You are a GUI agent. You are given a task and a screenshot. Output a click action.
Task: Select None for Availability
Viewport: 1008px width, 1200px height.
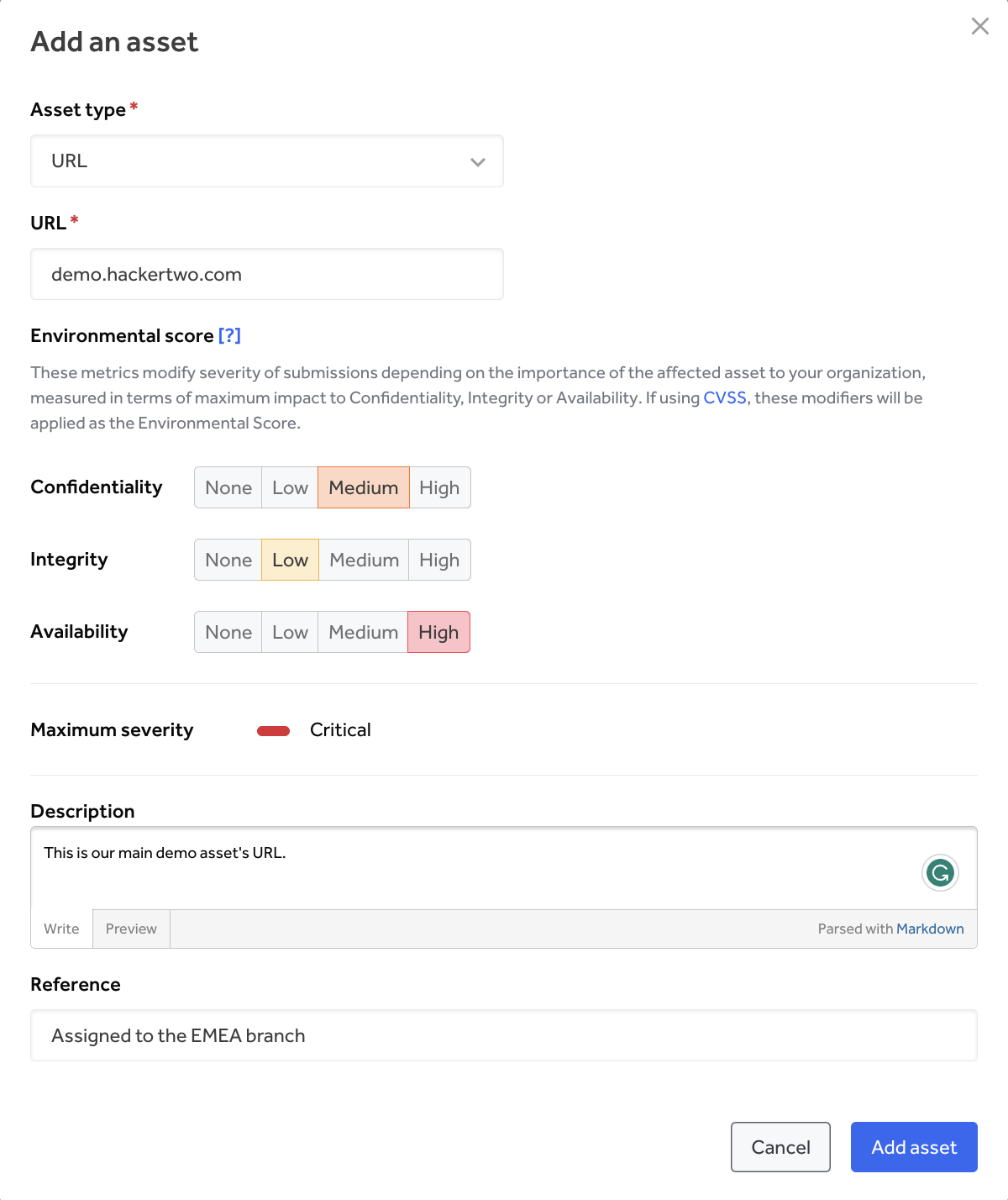coord(228,633)
